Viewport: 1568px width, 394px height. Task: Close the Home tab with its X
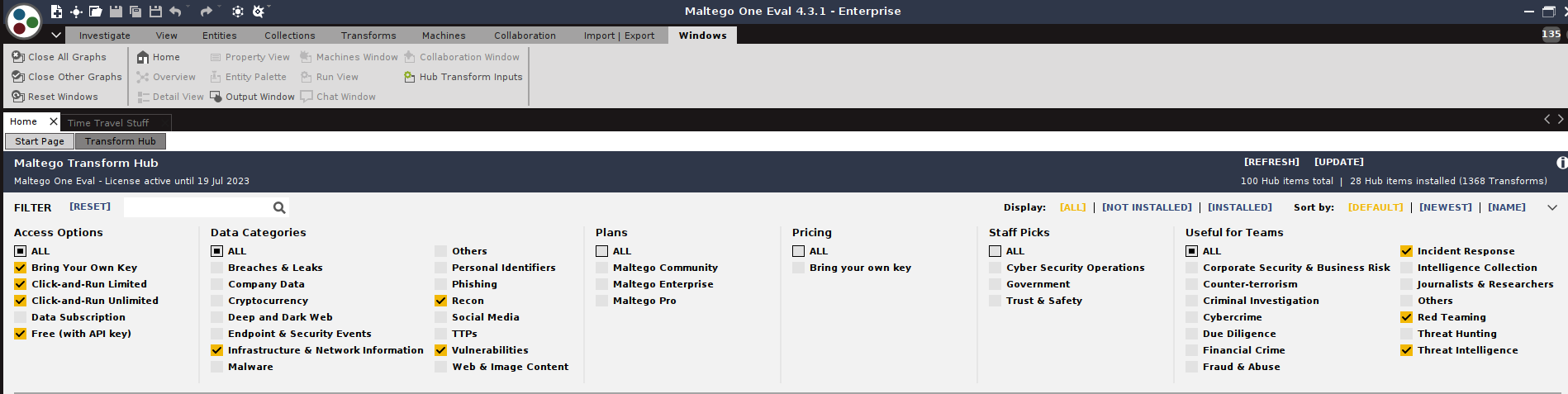click(x=54, y=121)
